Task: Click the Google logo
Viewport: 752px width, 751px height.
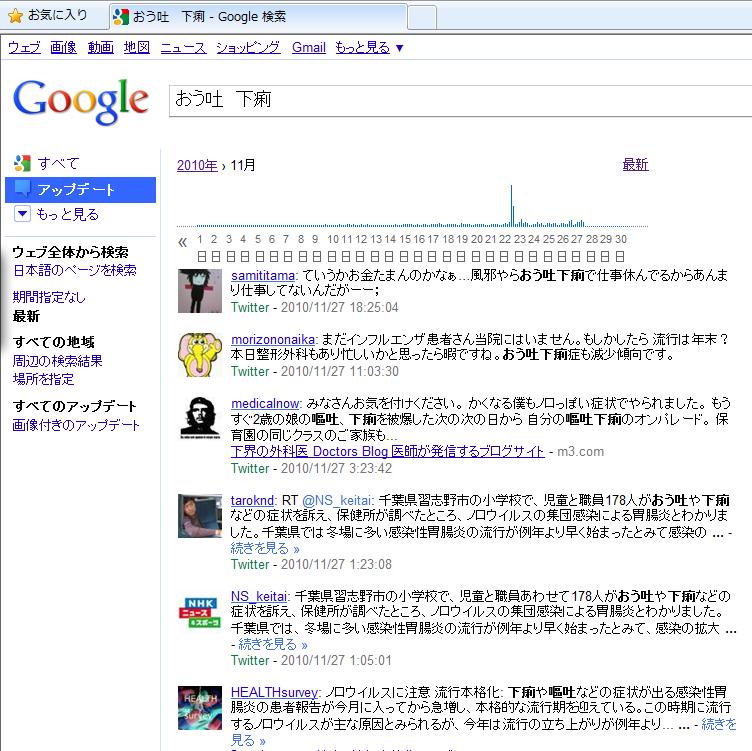Action: point(81,102)
